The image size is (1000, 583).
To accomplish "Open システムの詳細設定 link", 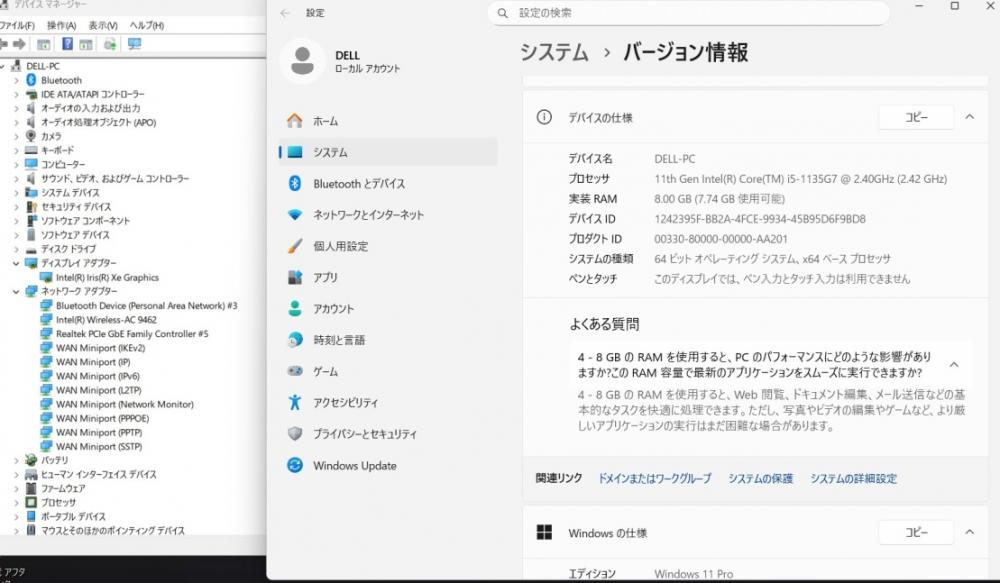I will [x=853, y=478].
